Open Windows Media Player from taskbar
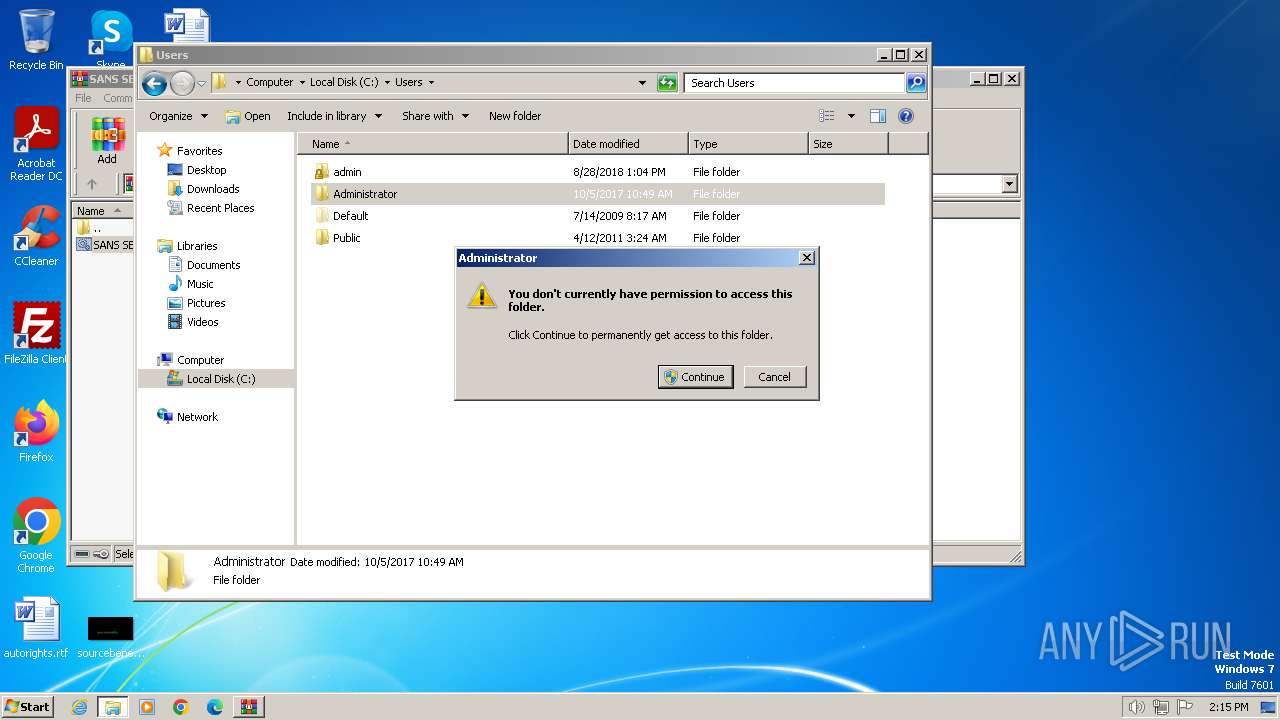Image resolution: width=1280 pixels, height=720 pixels. [x=147, y=707]
